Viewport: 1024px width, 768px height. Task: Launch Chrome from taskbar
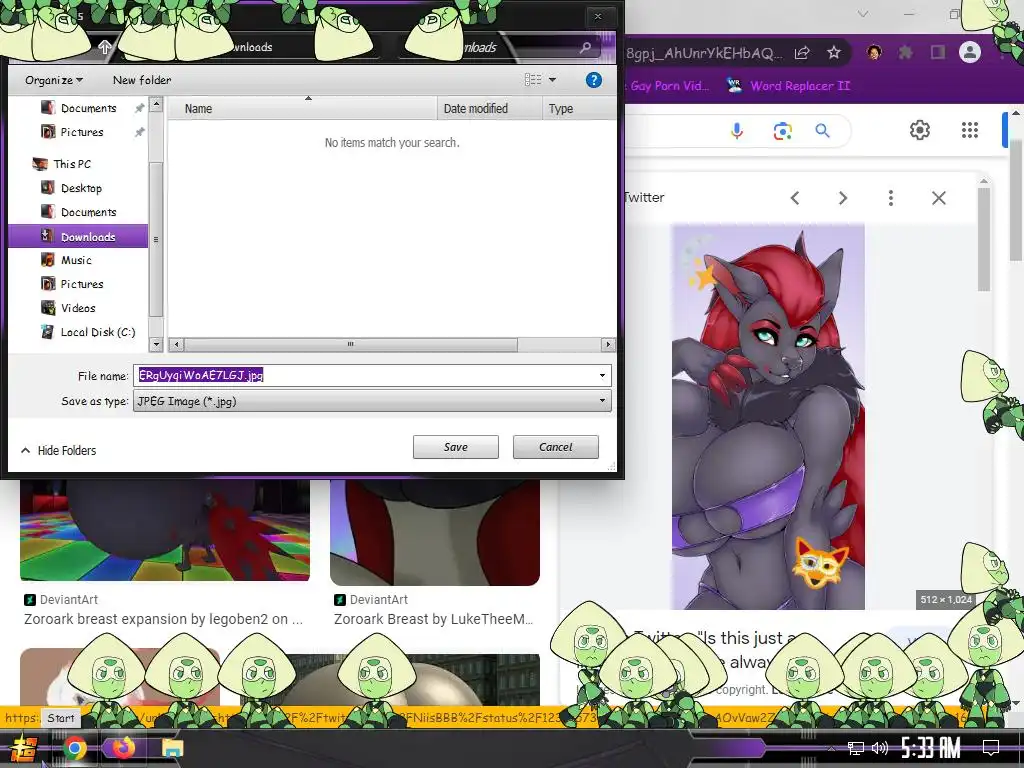pos(74,748)
